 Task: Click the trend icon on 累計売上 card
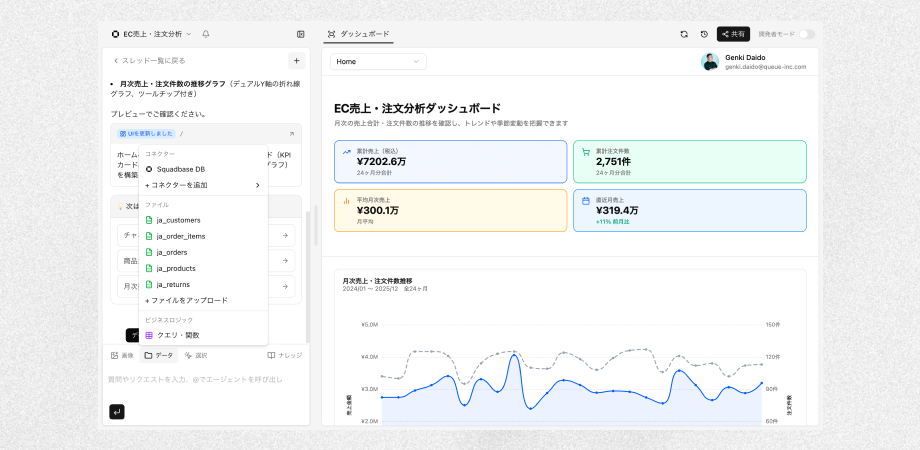point(347,152)
